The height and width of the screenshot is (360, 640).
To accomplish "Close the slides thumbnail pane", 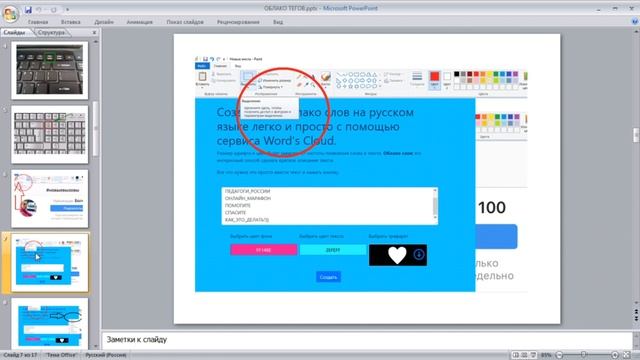I will (94, 32).
